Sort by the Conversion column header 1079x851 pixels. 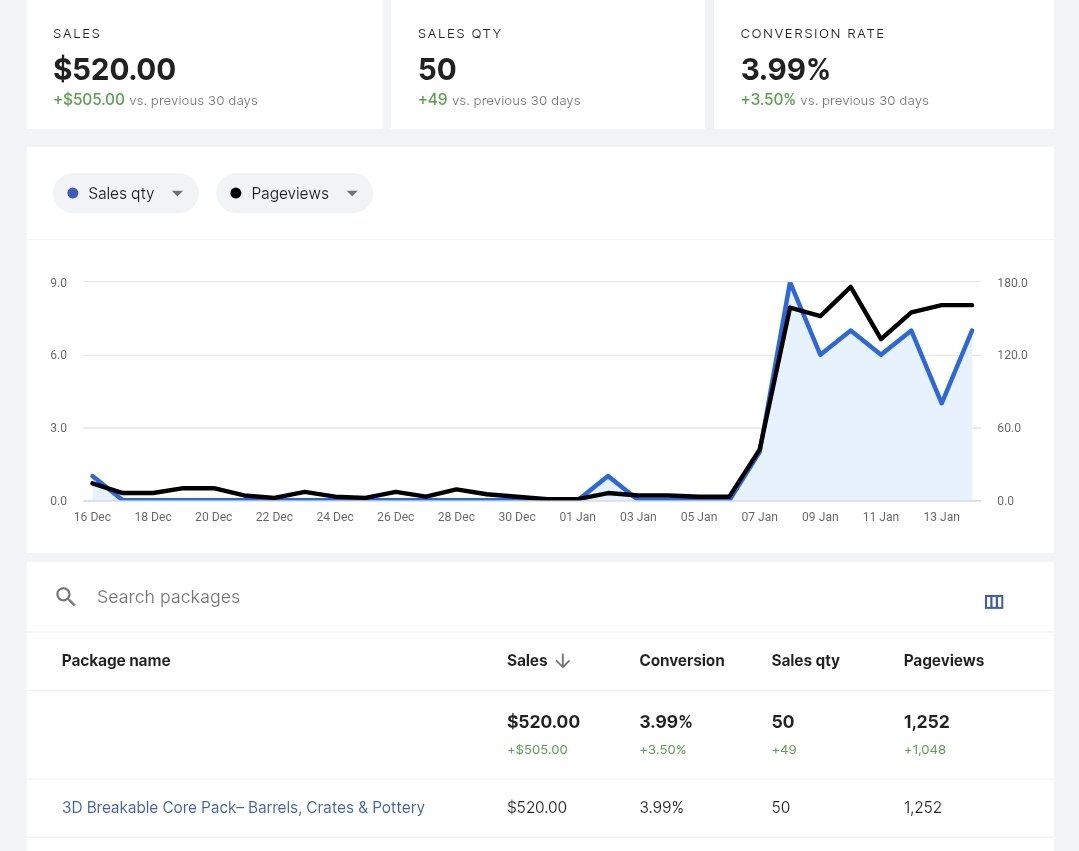point(681,660)
